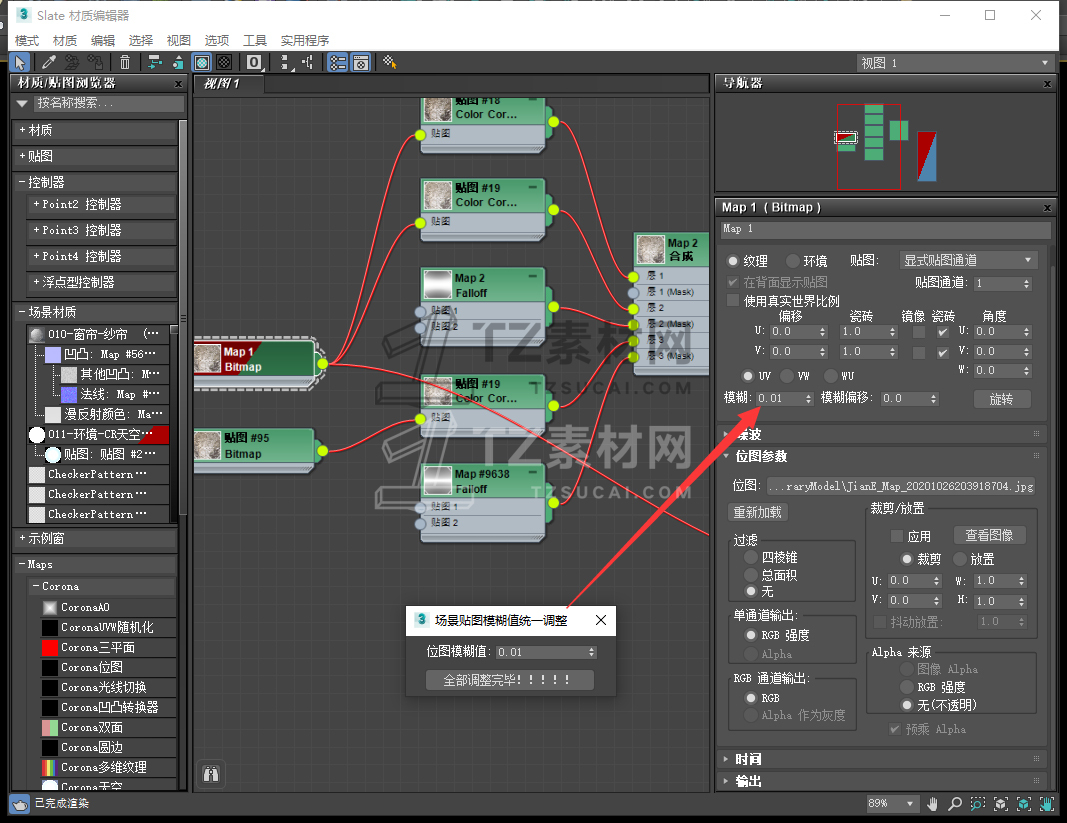Open the 模式 menu

(27, 41)
